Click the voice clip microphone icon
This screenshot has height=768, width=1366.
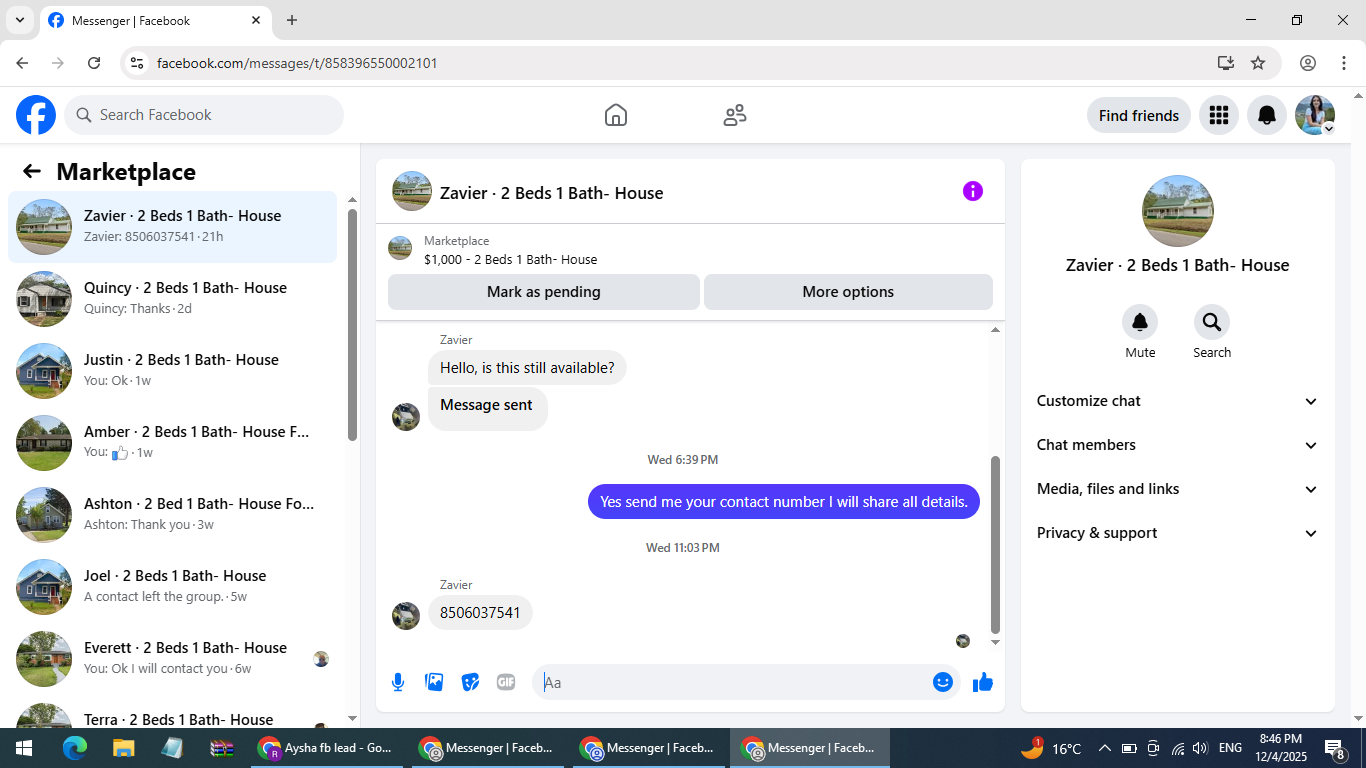[x=398, y=682]
